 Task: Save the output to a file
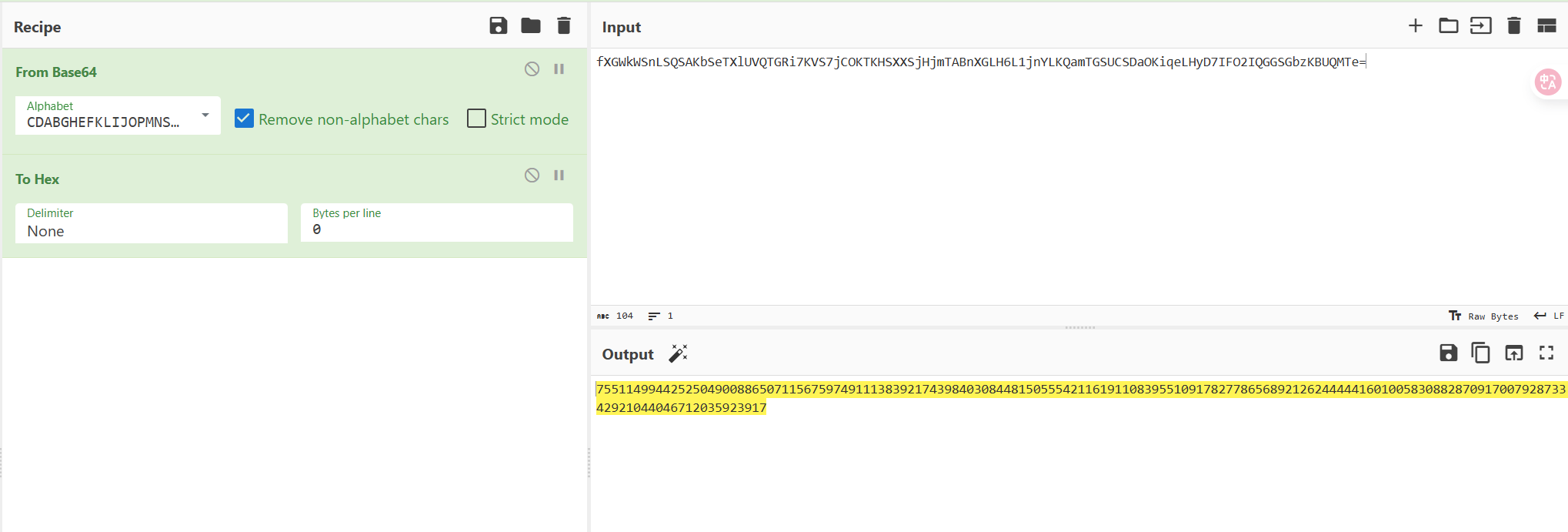pos(1448,353)
